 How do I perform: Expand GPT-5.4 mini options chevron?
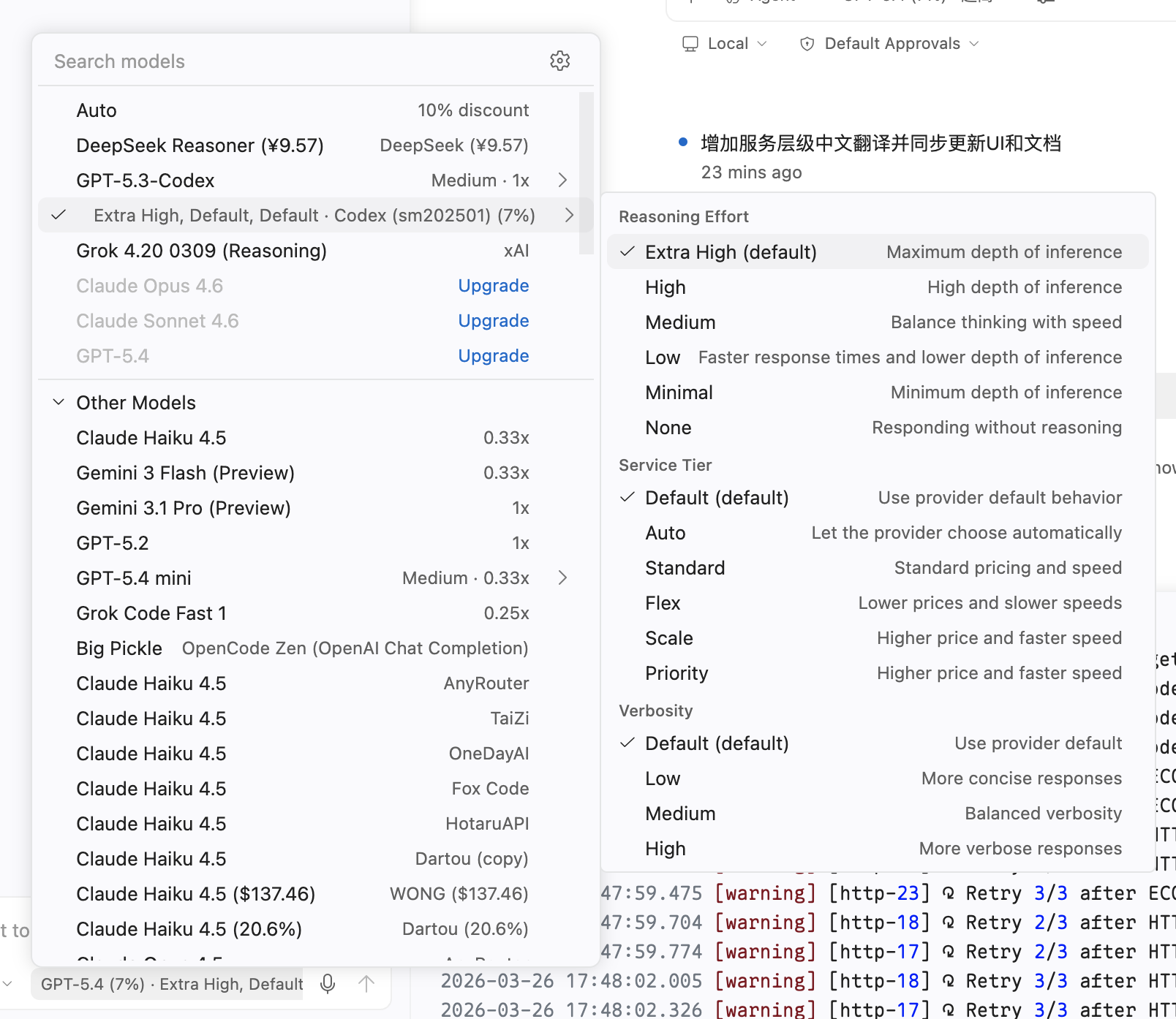[x=562, y=577]
